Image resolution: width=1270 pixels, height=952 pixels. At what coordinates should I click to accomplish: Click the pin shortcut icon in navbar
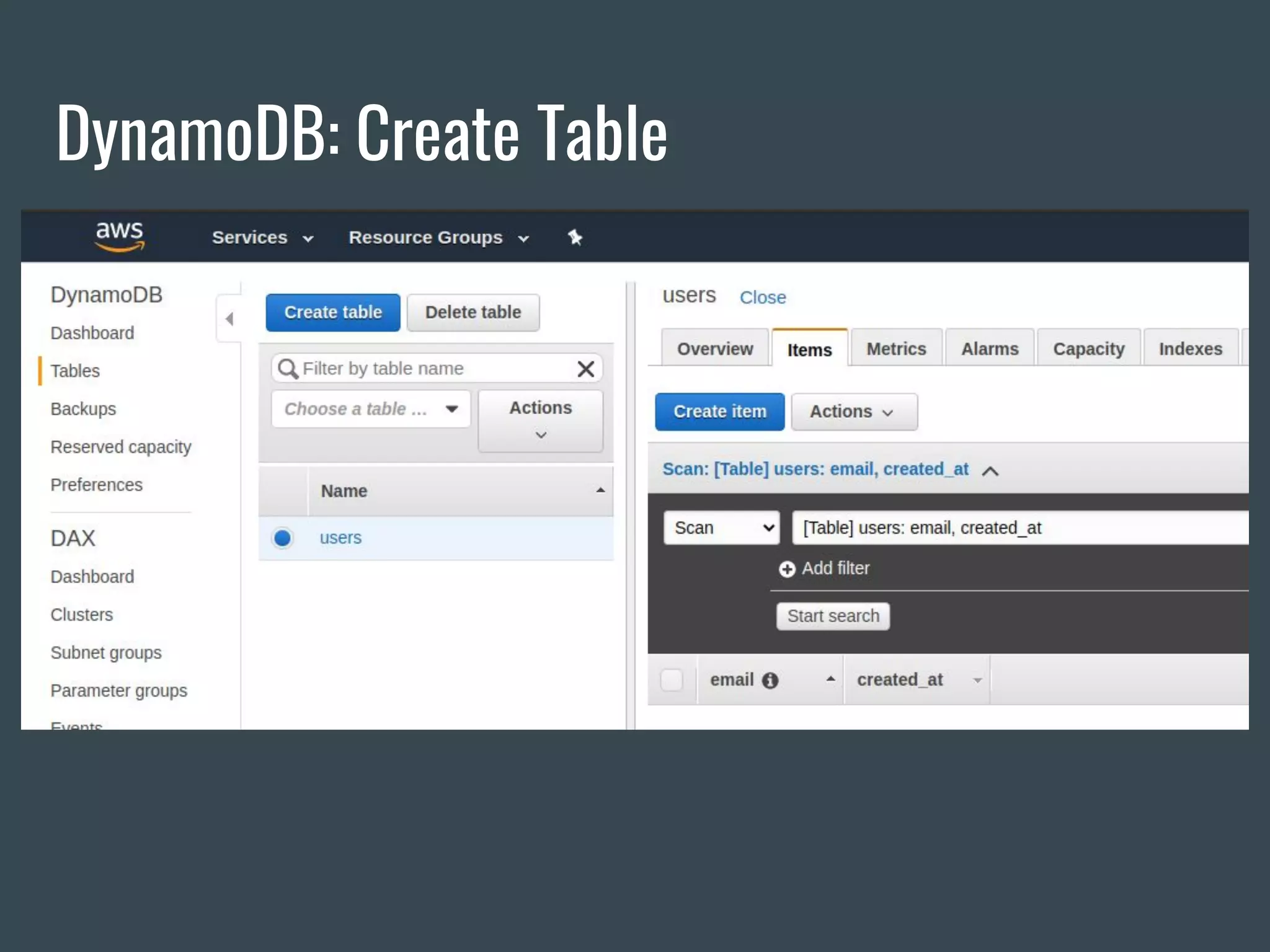point(575,237)
